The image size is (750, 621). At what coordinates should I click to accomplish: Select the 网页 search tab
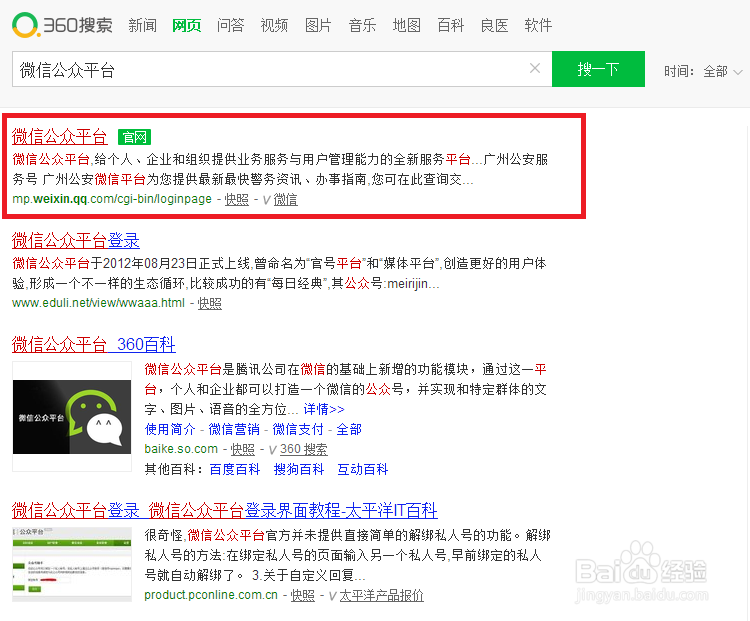[x=187, y=25]
